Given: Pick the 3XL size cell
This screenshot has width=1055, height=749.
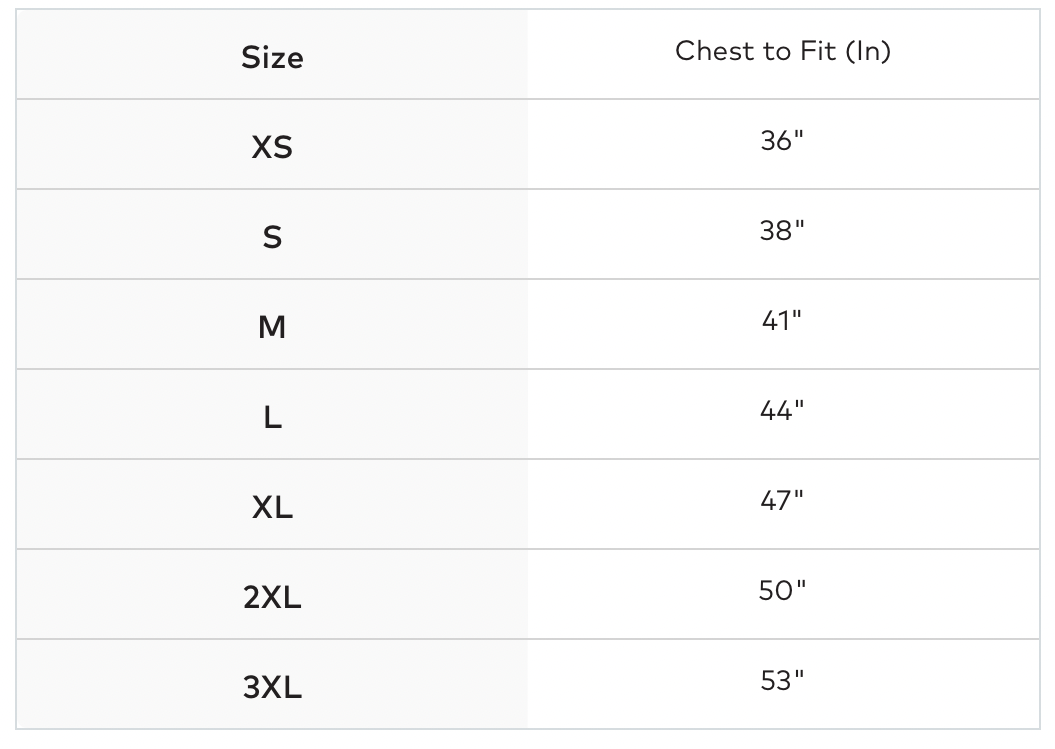Looking at the screenshot, I should coord(272,688).
